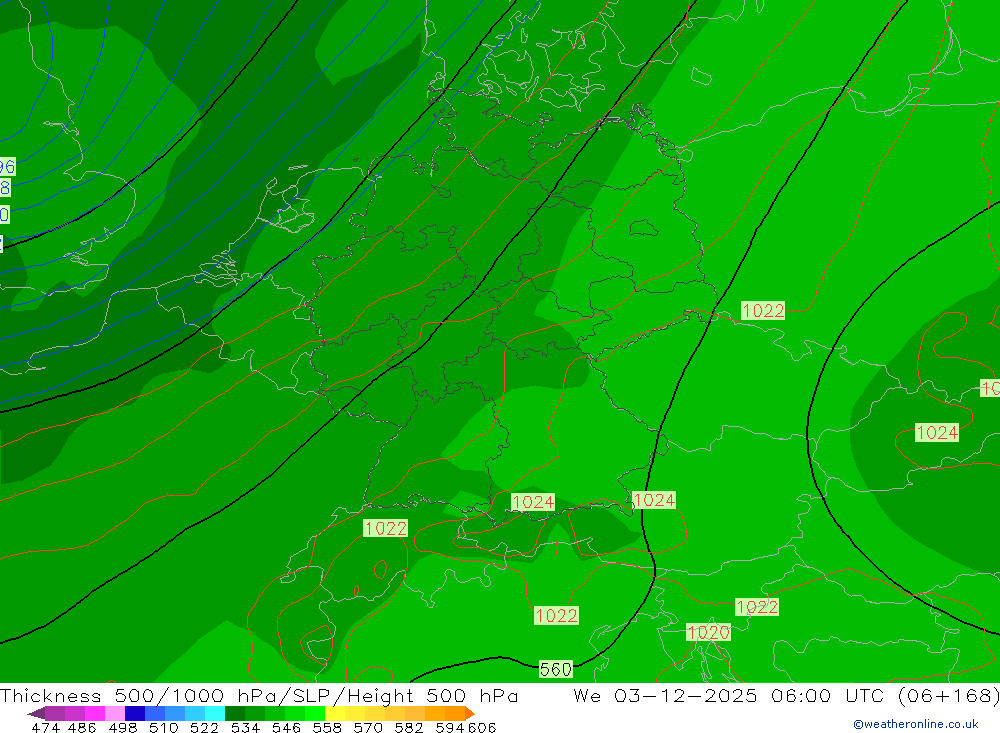Pick the bright yellow legend swatch above 558

335,713
